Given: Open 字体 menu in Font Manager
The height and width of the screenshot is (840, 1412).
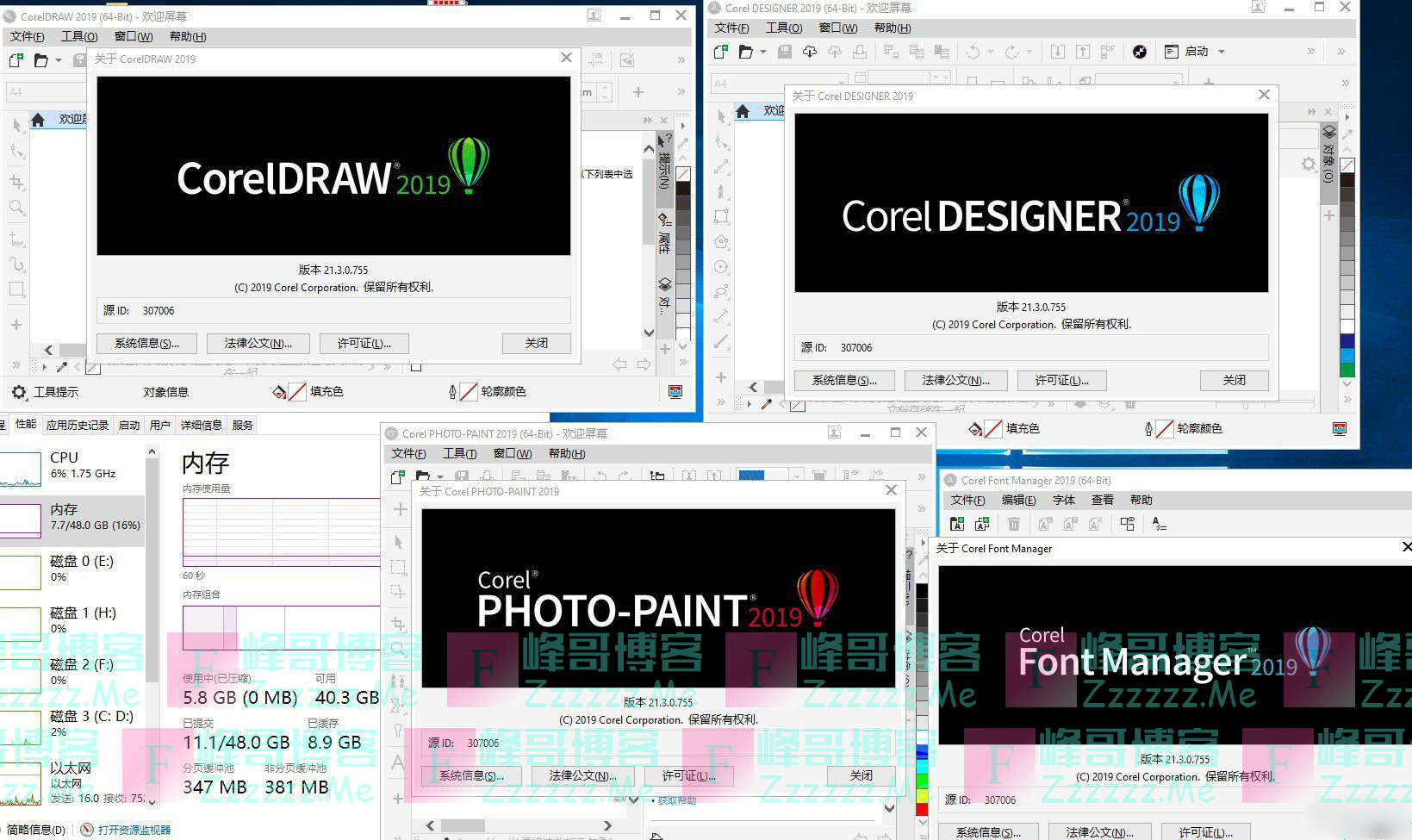Looking at the screenshot, I should [1064, 500].
